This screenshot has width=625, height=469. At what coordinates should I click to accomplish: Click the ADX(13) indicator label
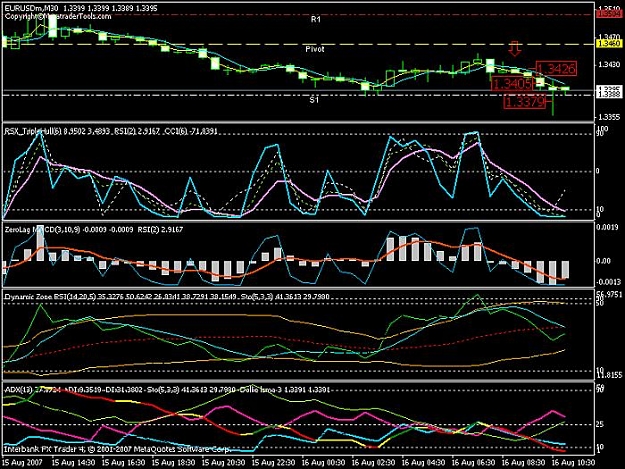[19, 390]
